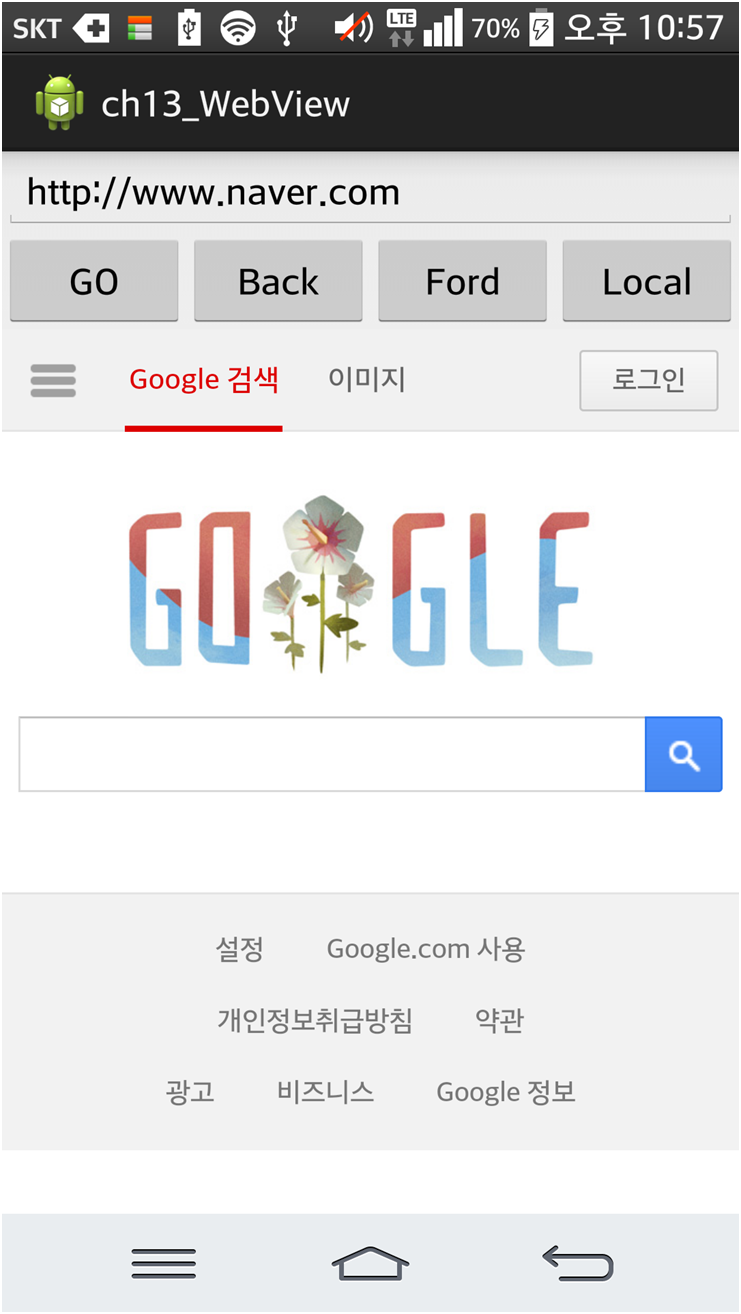
Task: Open the 개인정보취급방침 link
Action: tap(315, 1021)
